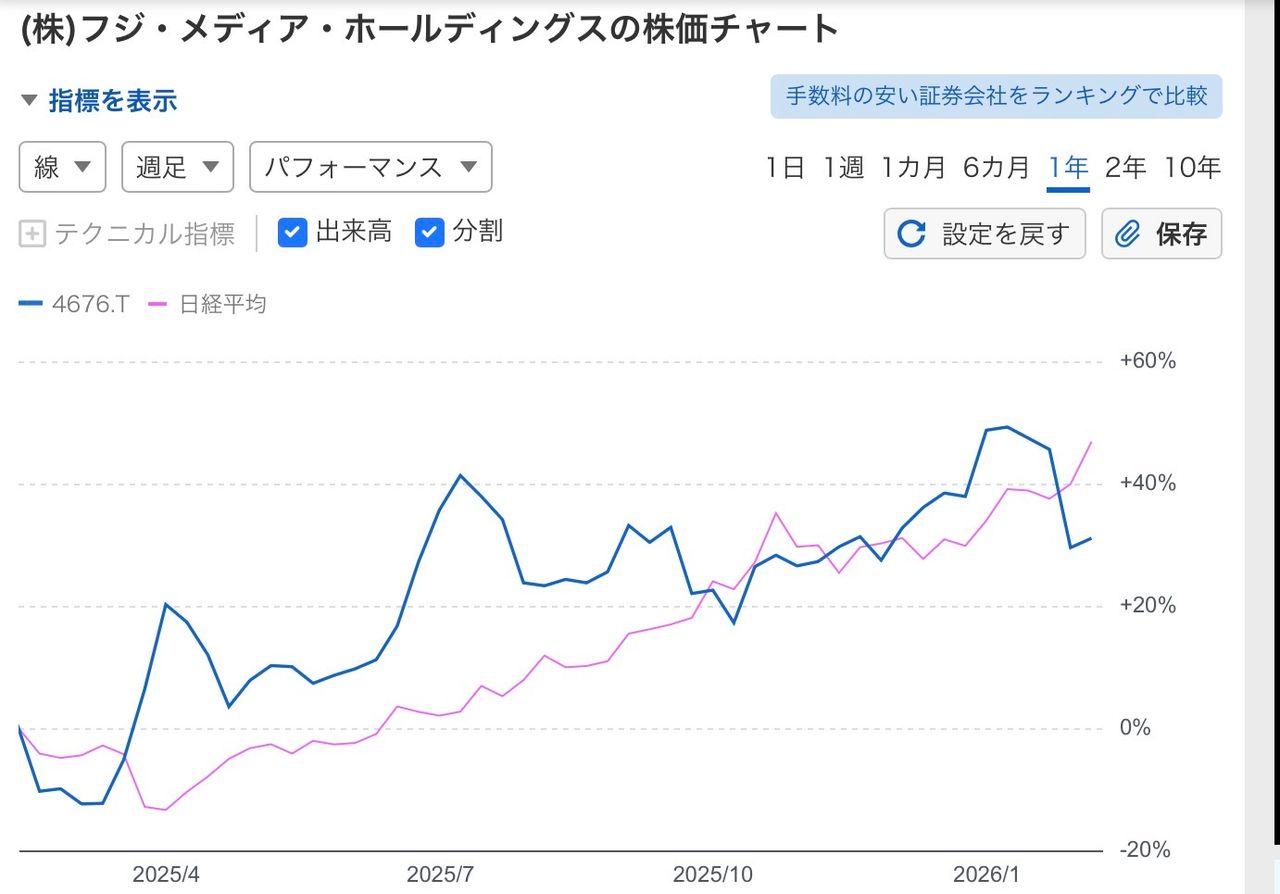This screenshot has height=894, width=1280.
Task: Open the 線 chart type dropdown
Action: point(62,167)
